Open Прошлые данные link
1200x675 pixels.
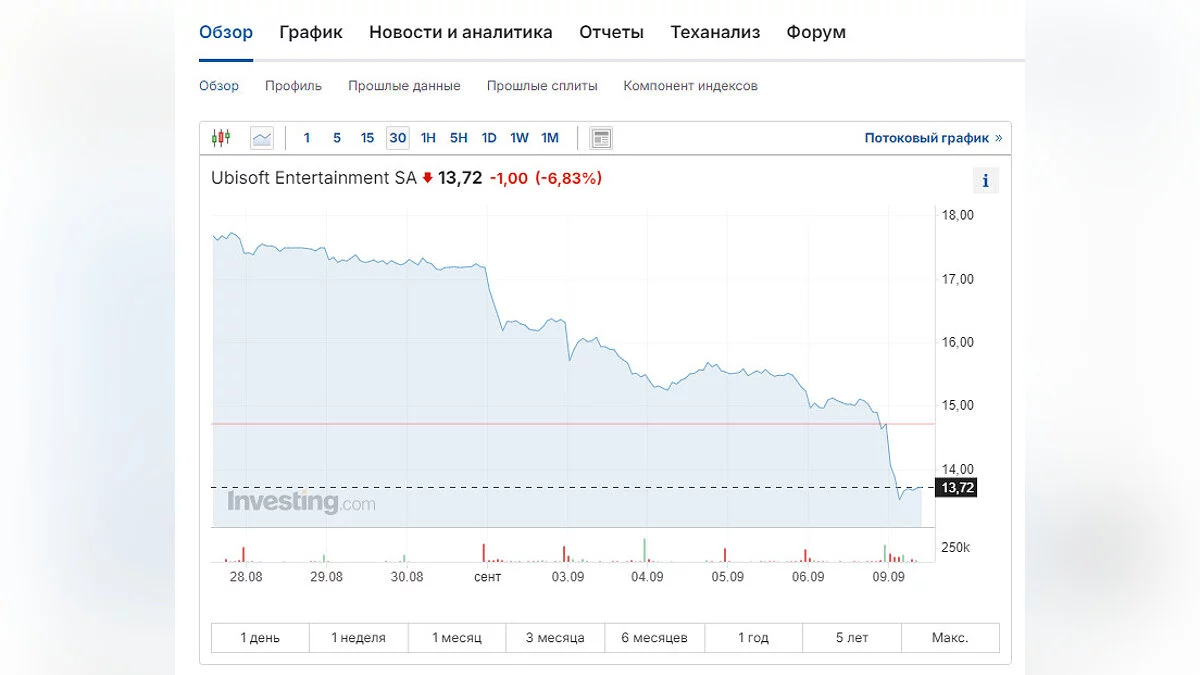pos(404,86)
